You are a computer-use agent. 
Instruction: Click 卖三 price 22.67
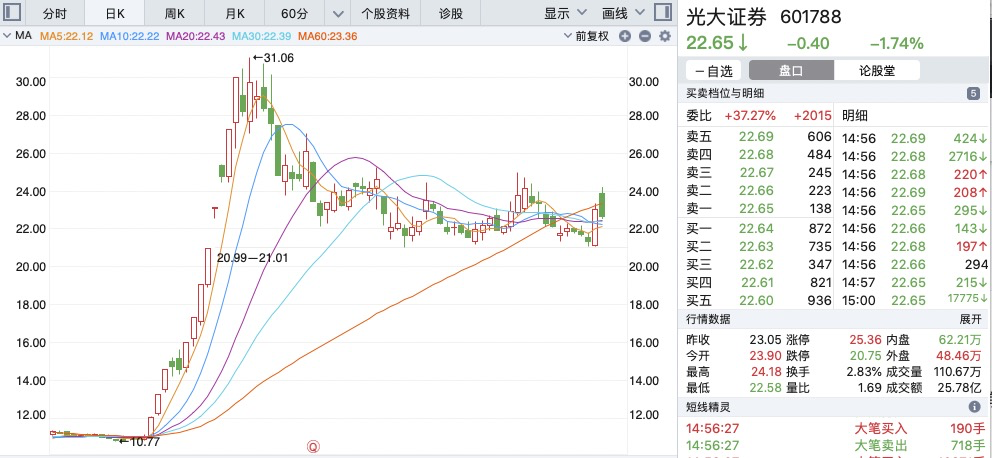tap(757, 173)
